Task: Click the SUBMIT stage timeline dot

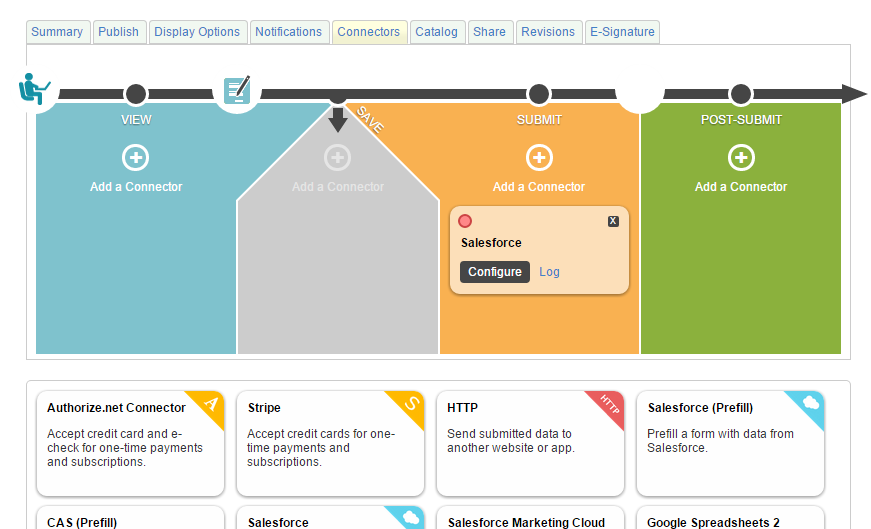Action: (539, 94)
